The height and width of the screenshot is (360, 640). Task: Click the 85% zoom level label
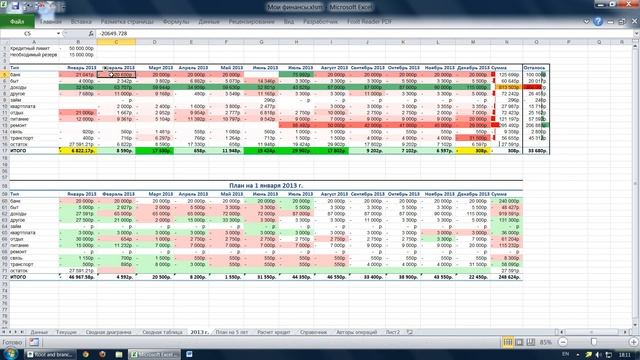coord(546,342)
